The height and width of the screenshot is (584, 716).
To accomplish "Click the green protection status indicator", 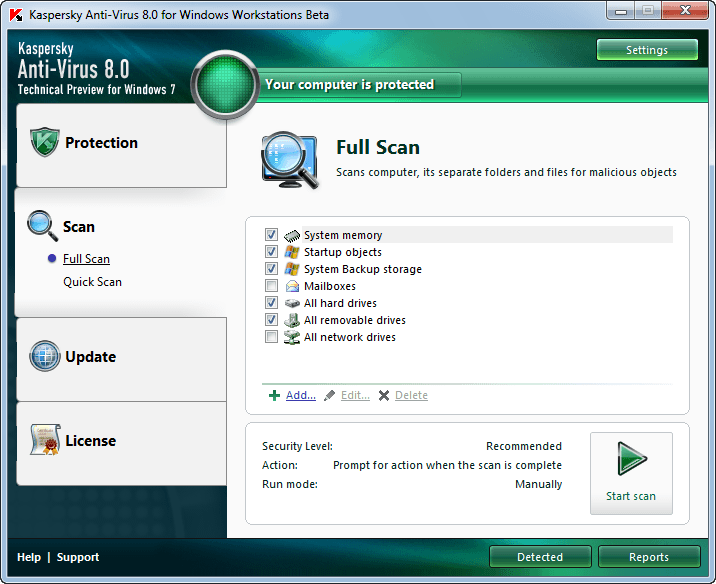I will 225,84.
